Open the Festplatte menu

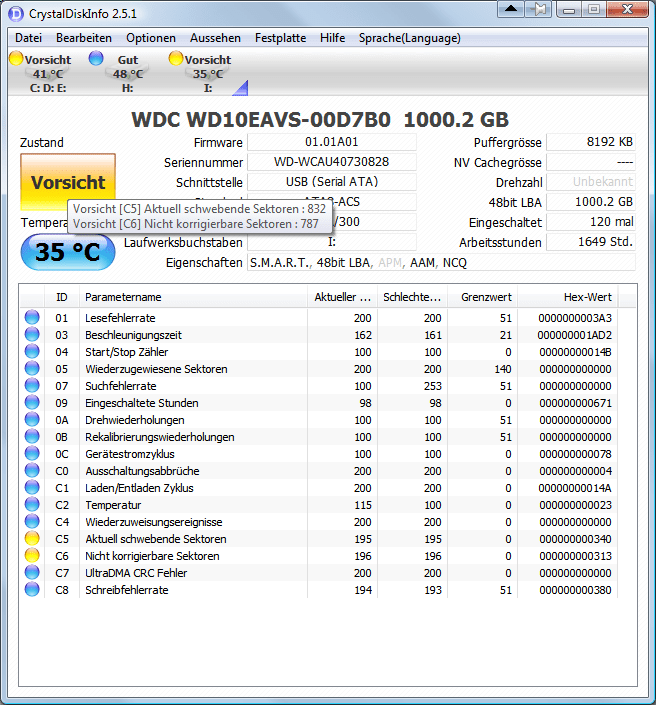(280, 38)
